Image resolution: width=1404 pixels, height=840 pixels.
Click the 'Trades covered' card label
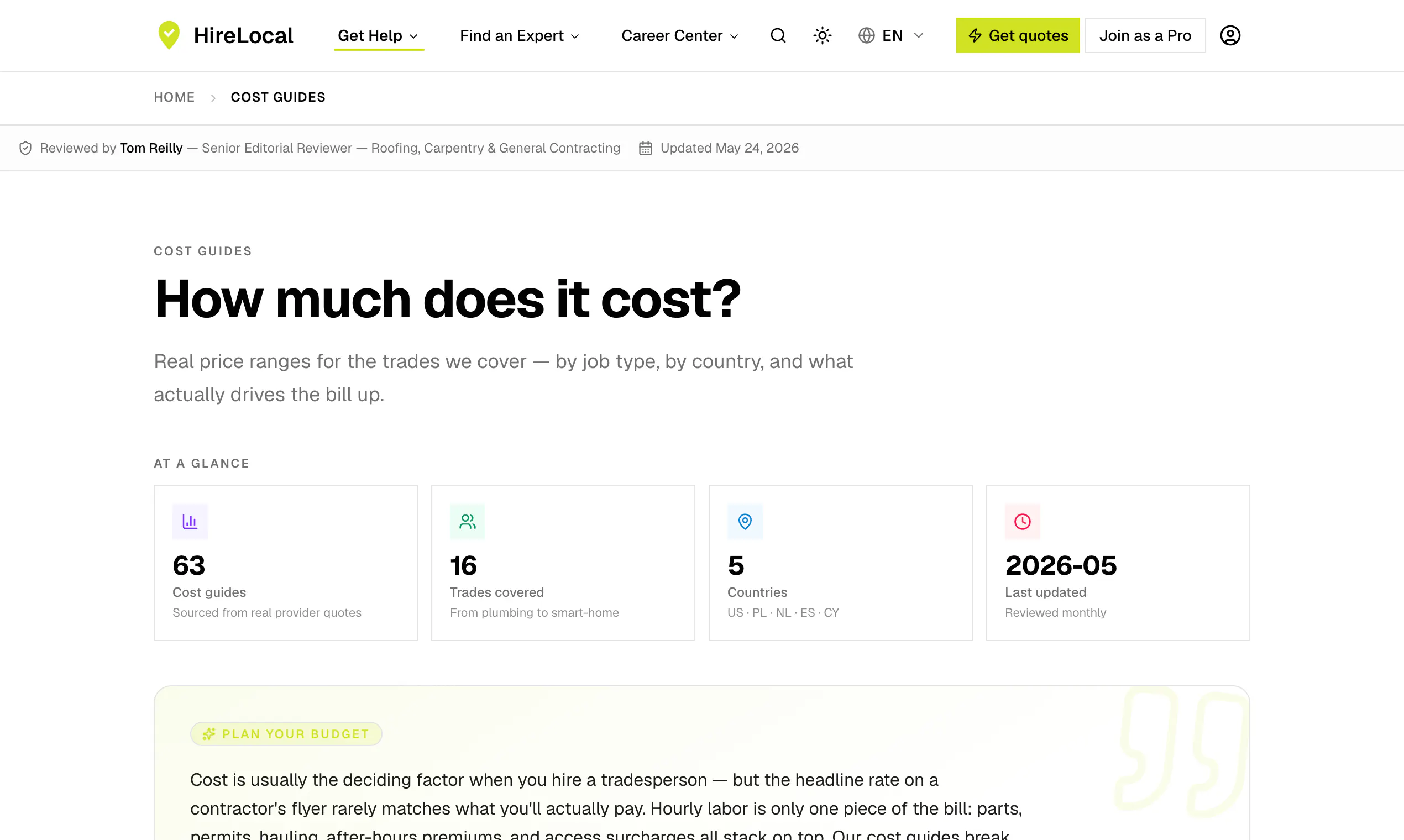496,592
